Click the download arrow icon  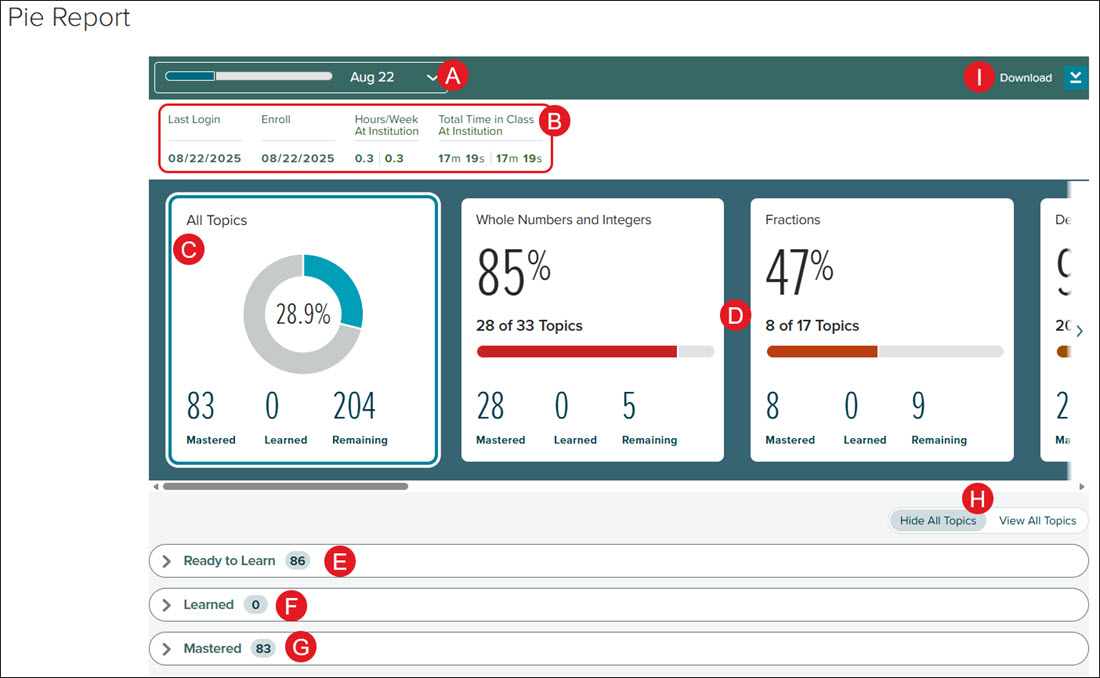coord(1075,77)
